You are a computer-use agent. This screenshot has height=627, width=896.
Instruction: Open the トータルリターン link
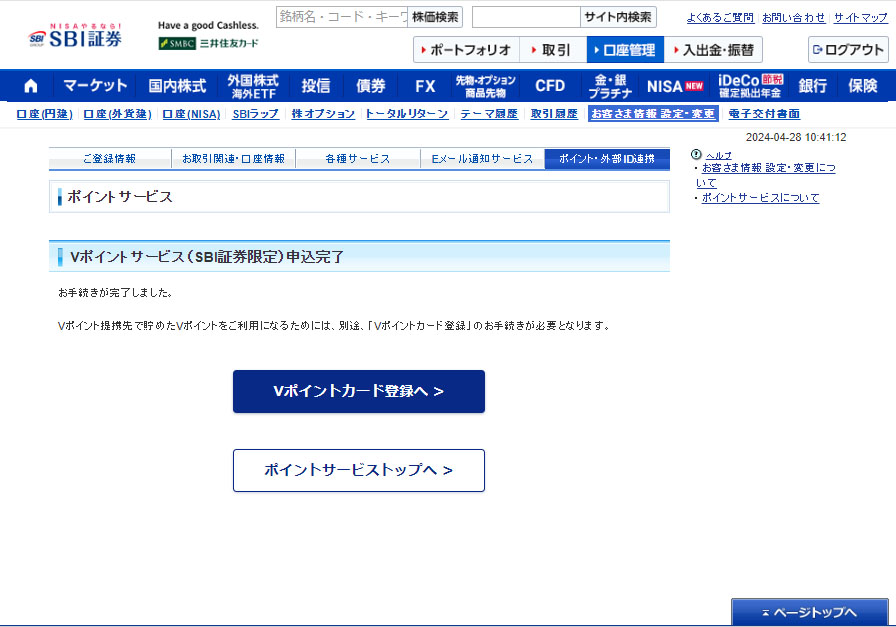coord(406,114)
